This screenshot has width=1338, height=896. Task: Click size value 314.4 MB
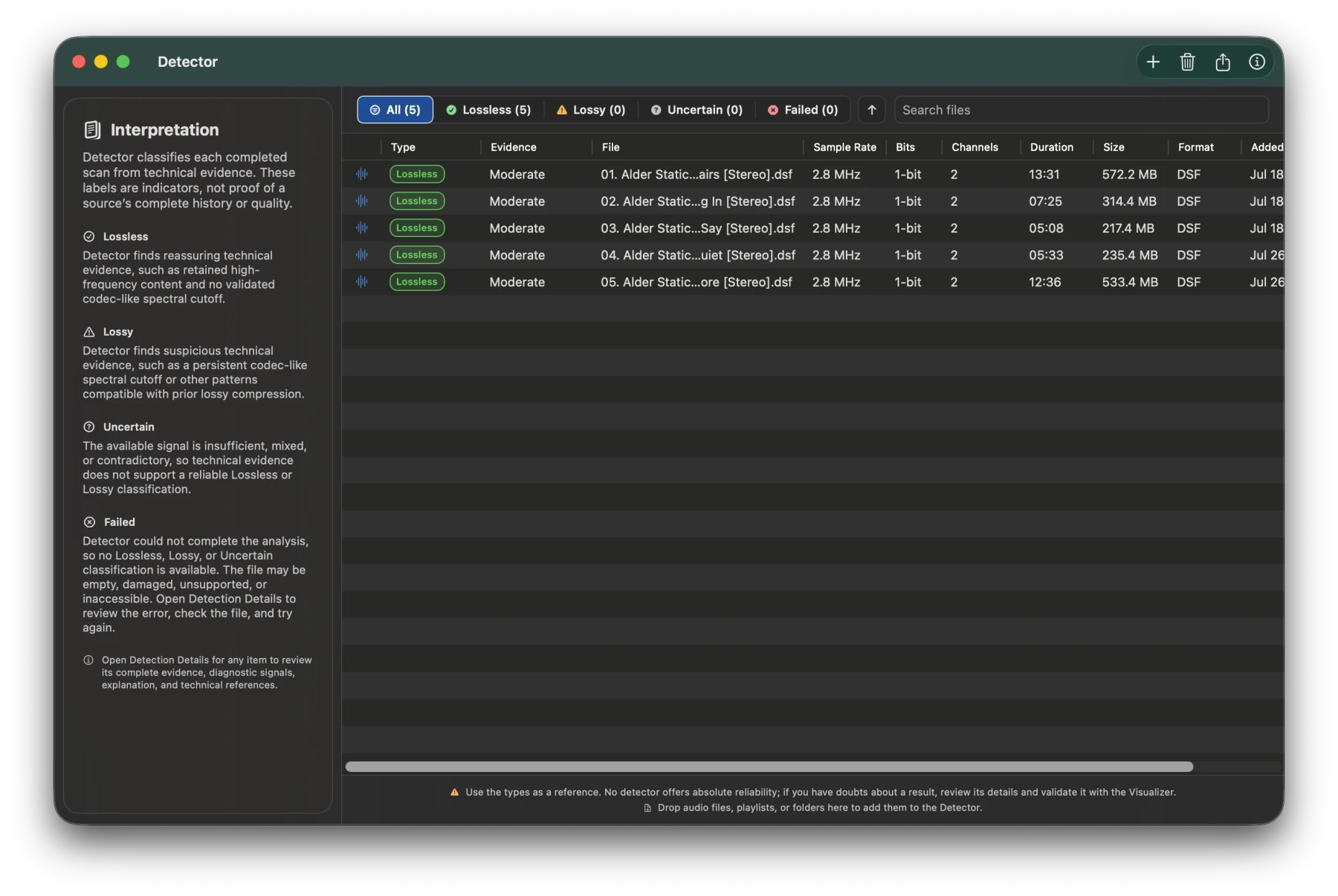coord(1129,201)
